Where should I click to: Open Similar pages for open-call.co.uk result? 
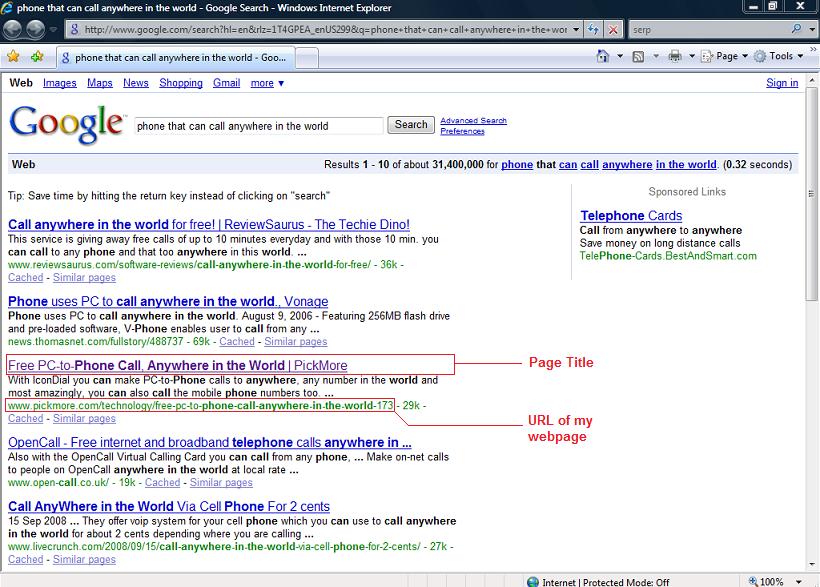221,482
